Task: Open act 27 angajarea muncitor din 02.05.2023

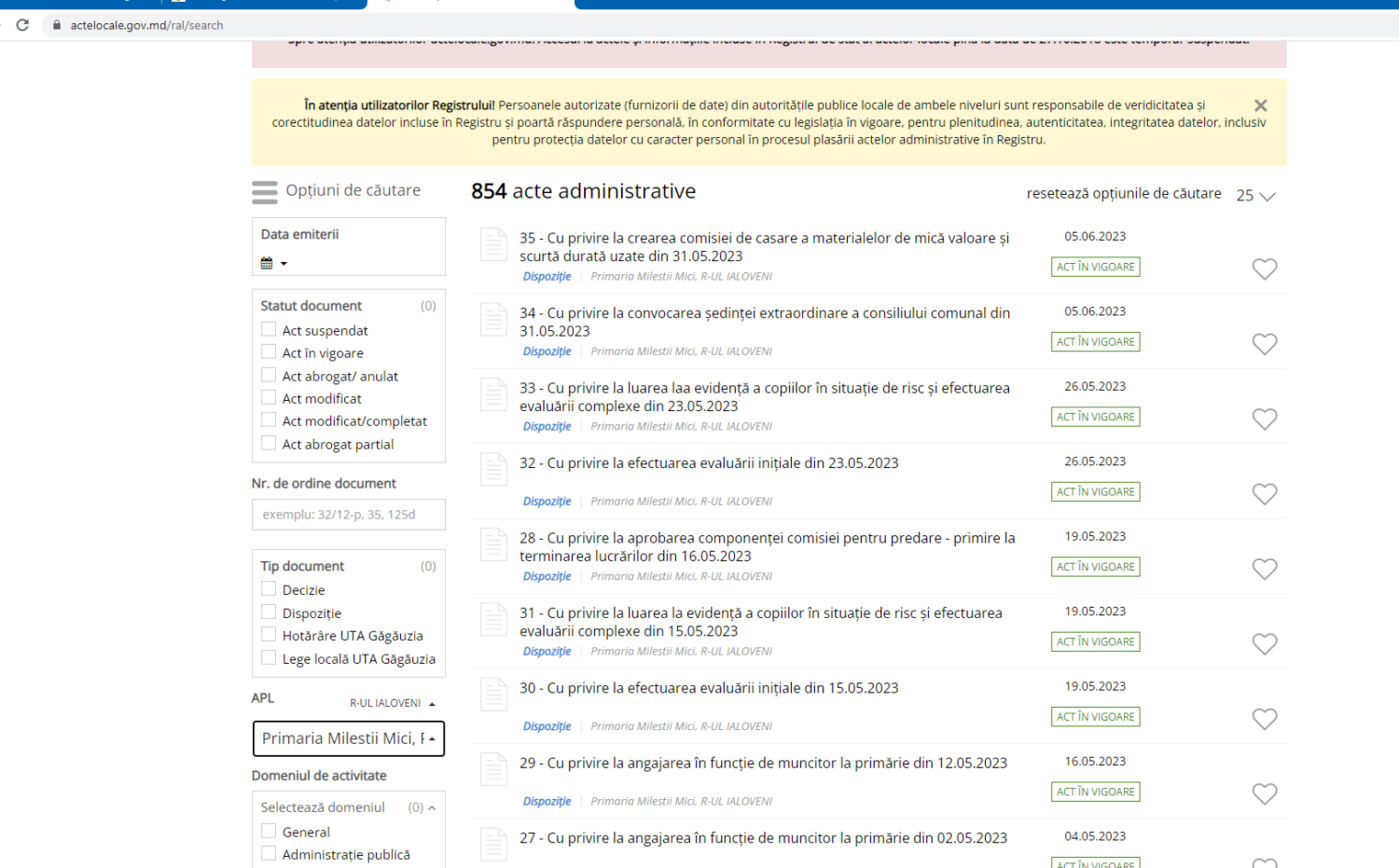Action: pyautogui.click(x=763, y=838)
